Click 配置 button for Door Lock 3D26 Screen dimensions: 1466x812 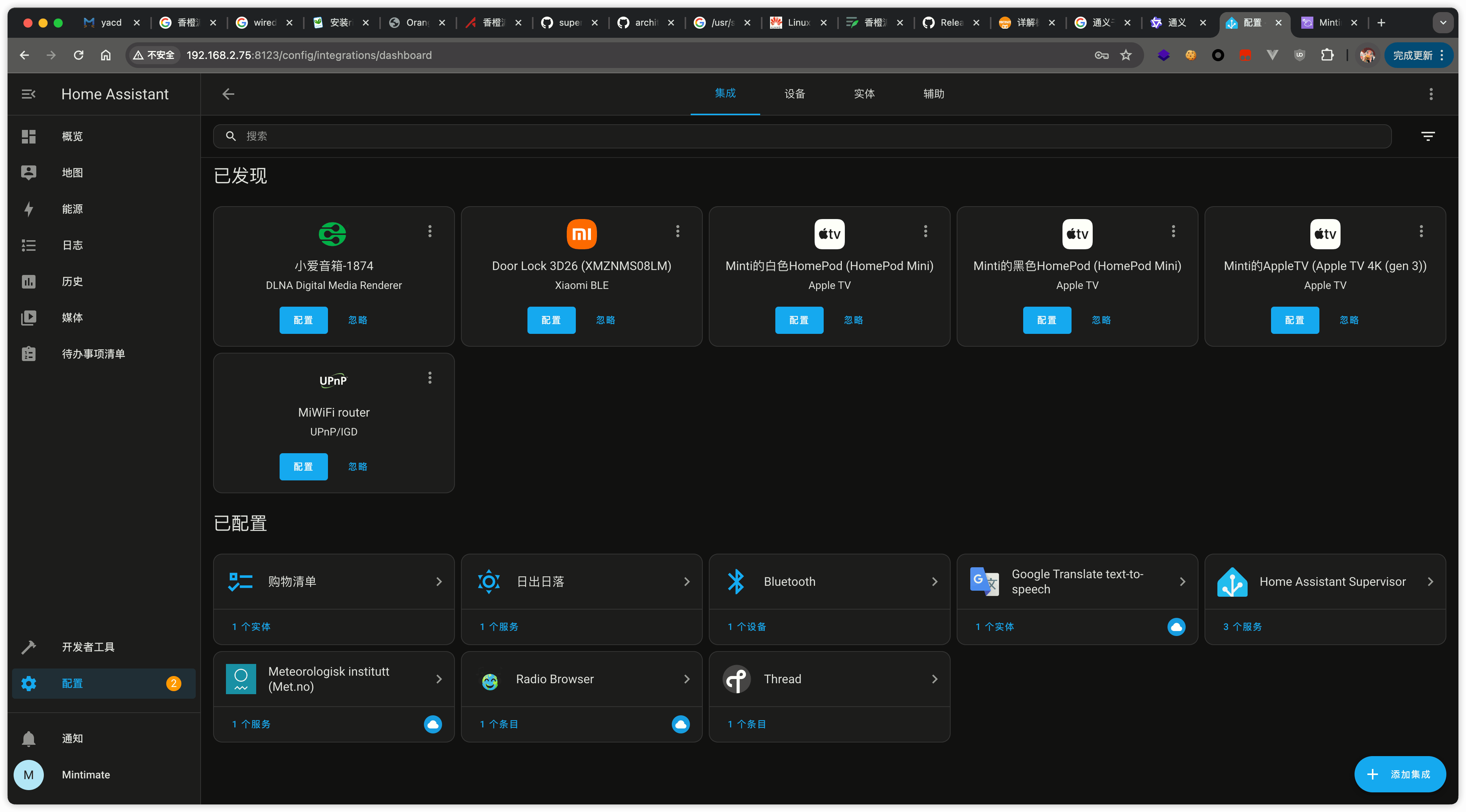[x=551, y=320]
